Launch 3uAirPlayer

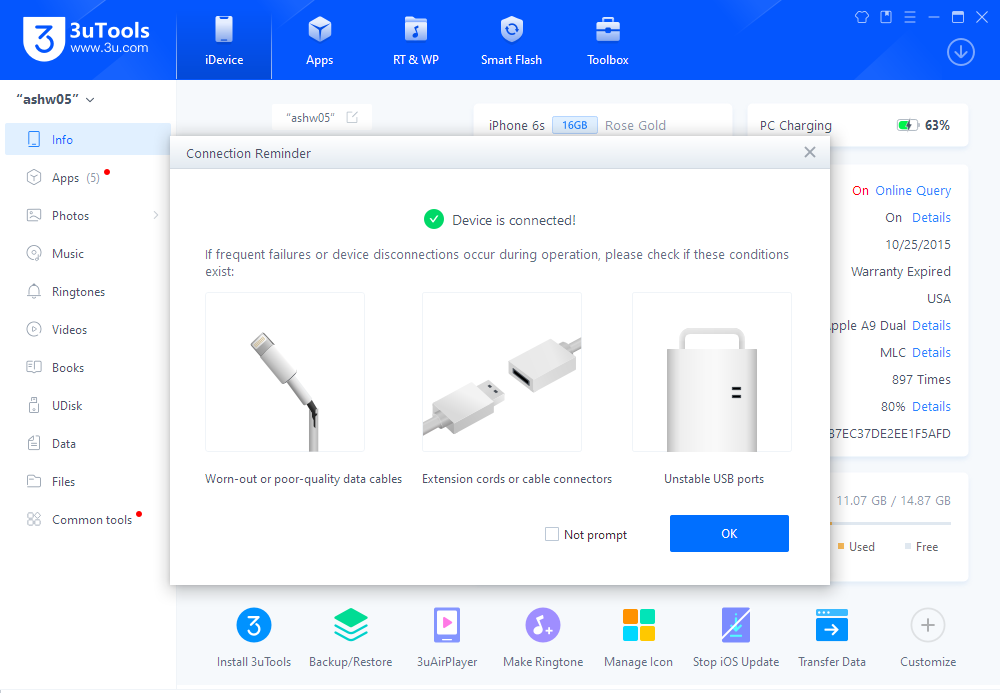(x=447, y=636)
